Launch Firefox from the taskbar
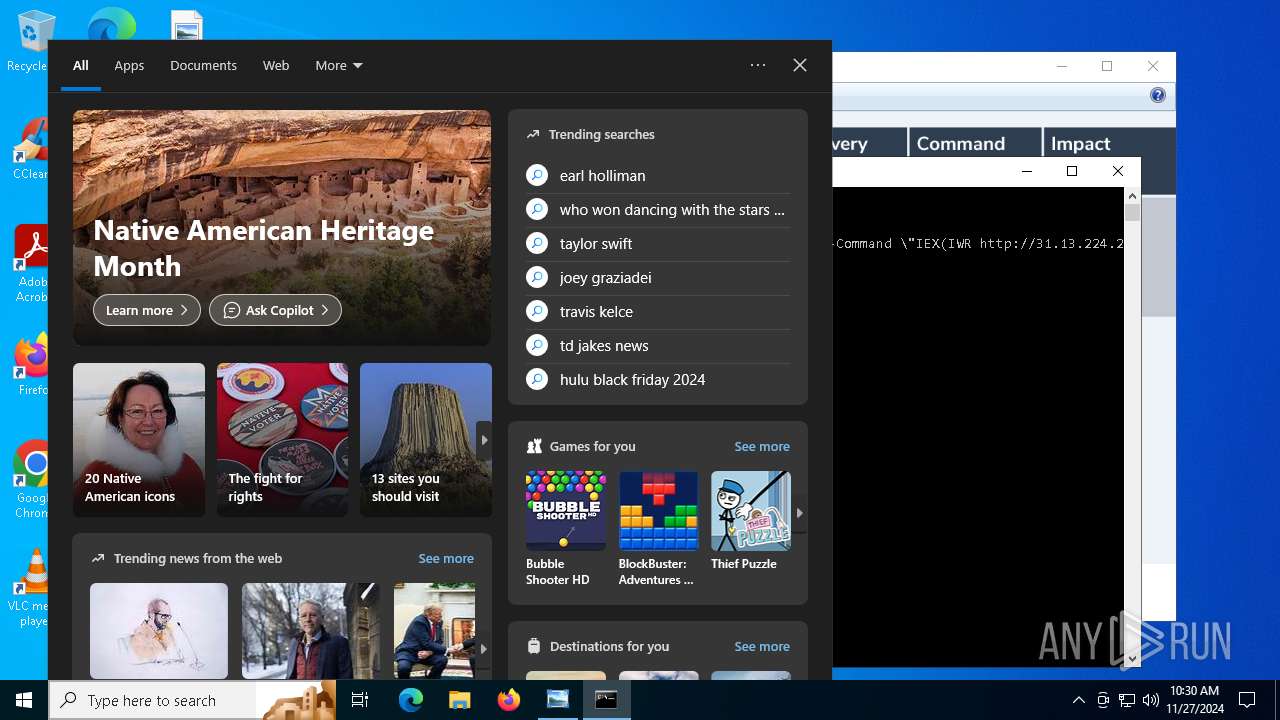Screen dimensions: 1280x720 coord(509,700)
